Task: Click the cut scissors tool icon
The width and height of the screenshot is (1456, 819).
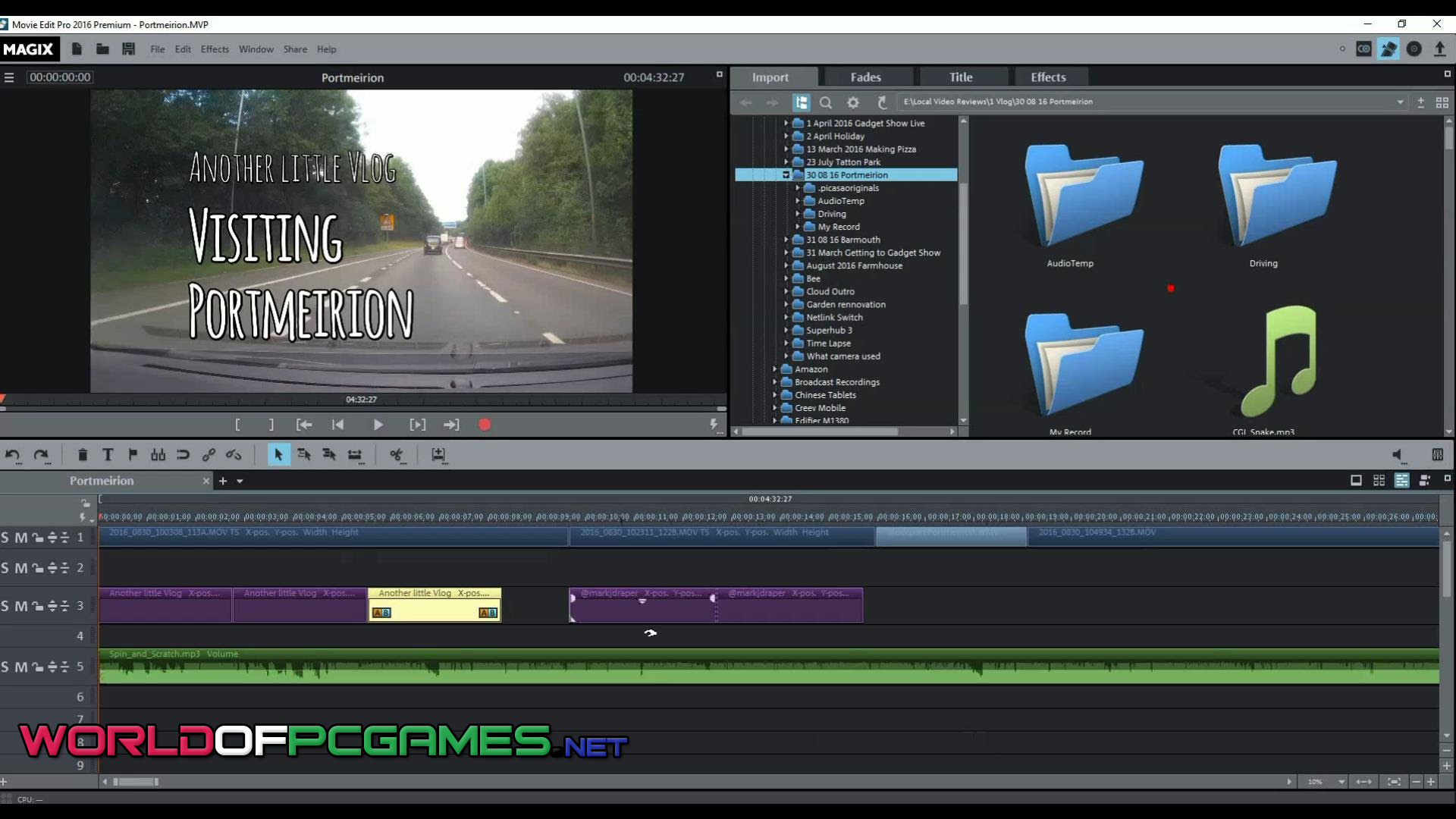Action: (x=396, y=455)
